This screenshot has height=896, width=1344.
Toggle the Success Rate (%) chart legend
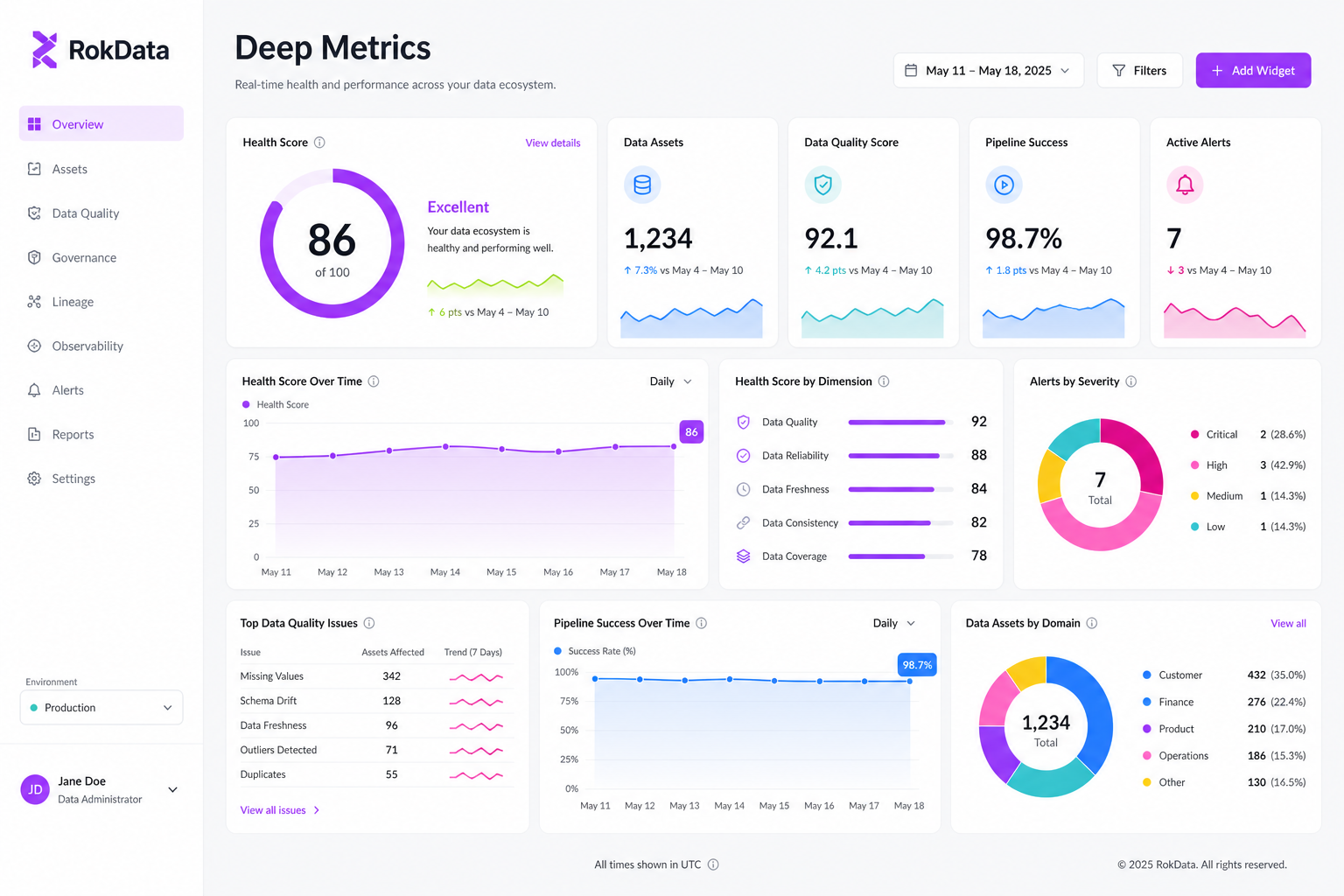click(x=595, y=651)
